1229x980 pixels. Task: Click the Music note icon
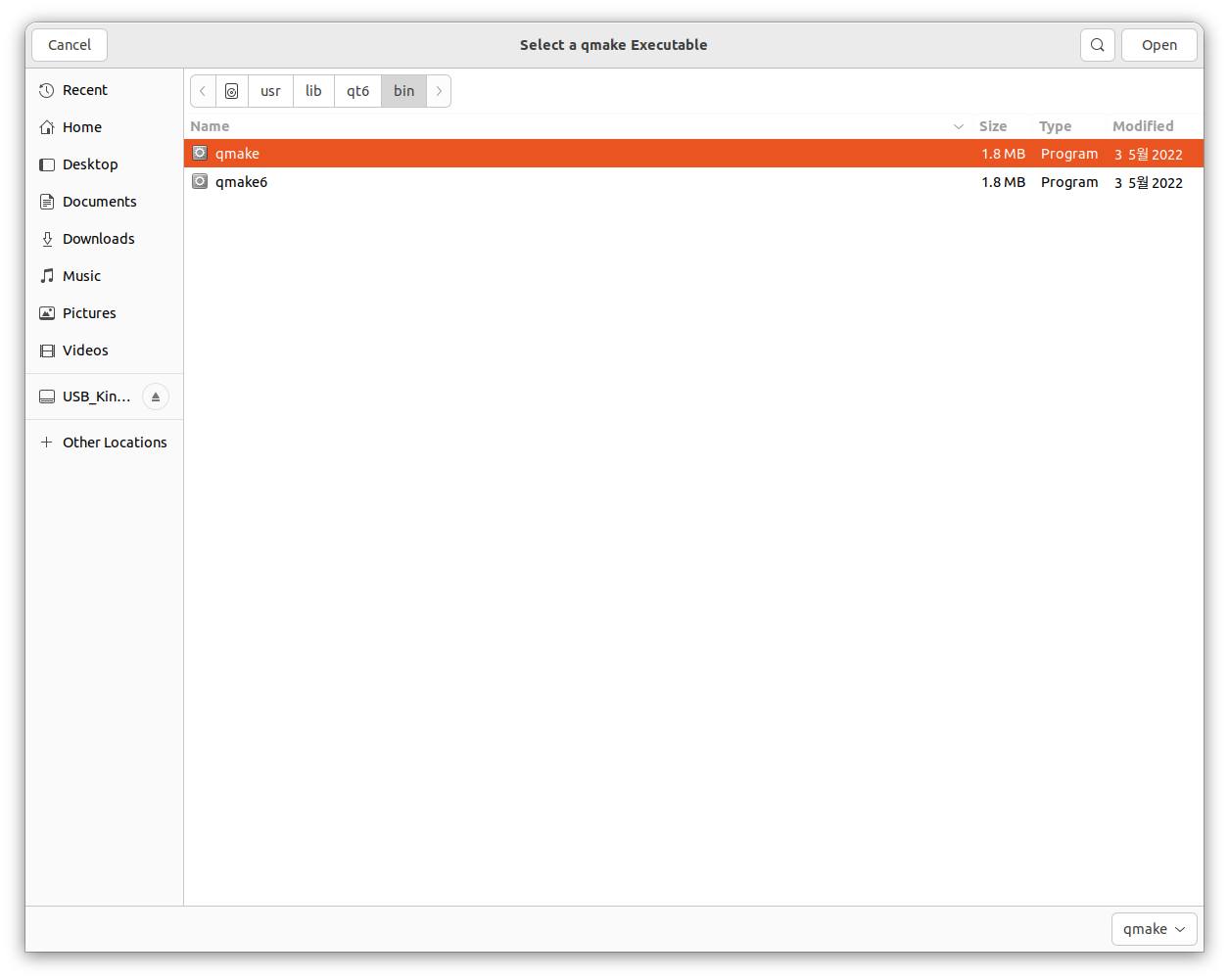click(x=47, y=276)
